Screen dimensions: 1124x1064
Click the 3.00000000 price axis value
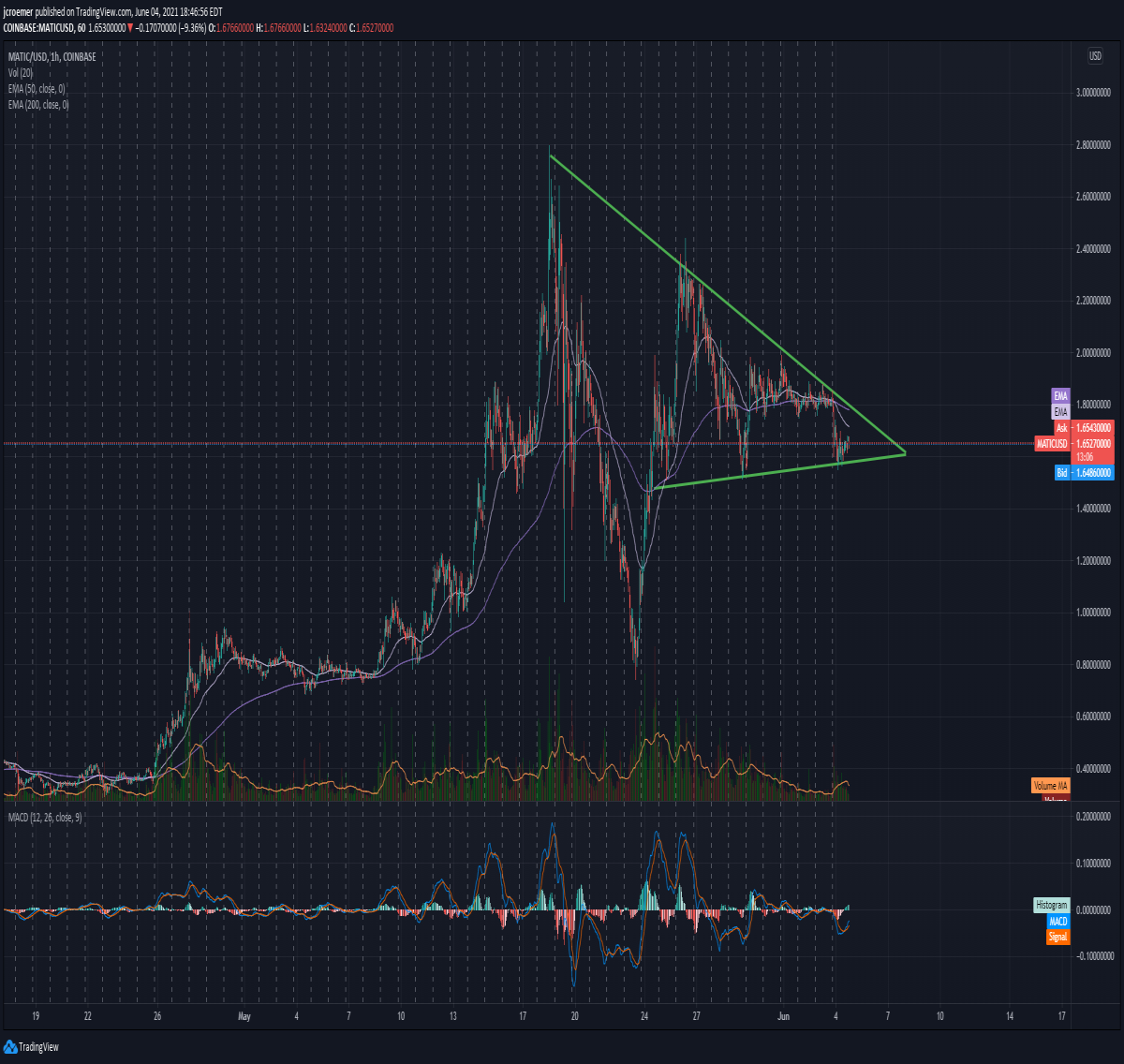(x=1093, y=93)
